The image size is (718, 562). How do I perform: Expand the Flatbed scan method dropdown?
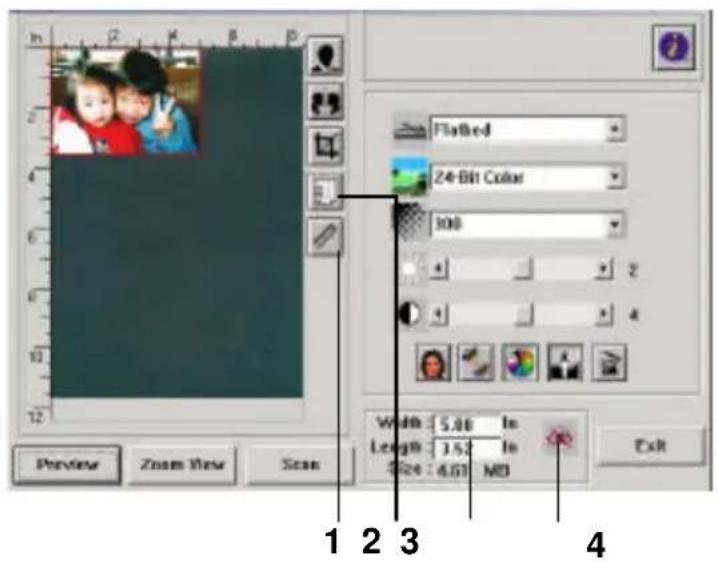(x=615, y=130)
